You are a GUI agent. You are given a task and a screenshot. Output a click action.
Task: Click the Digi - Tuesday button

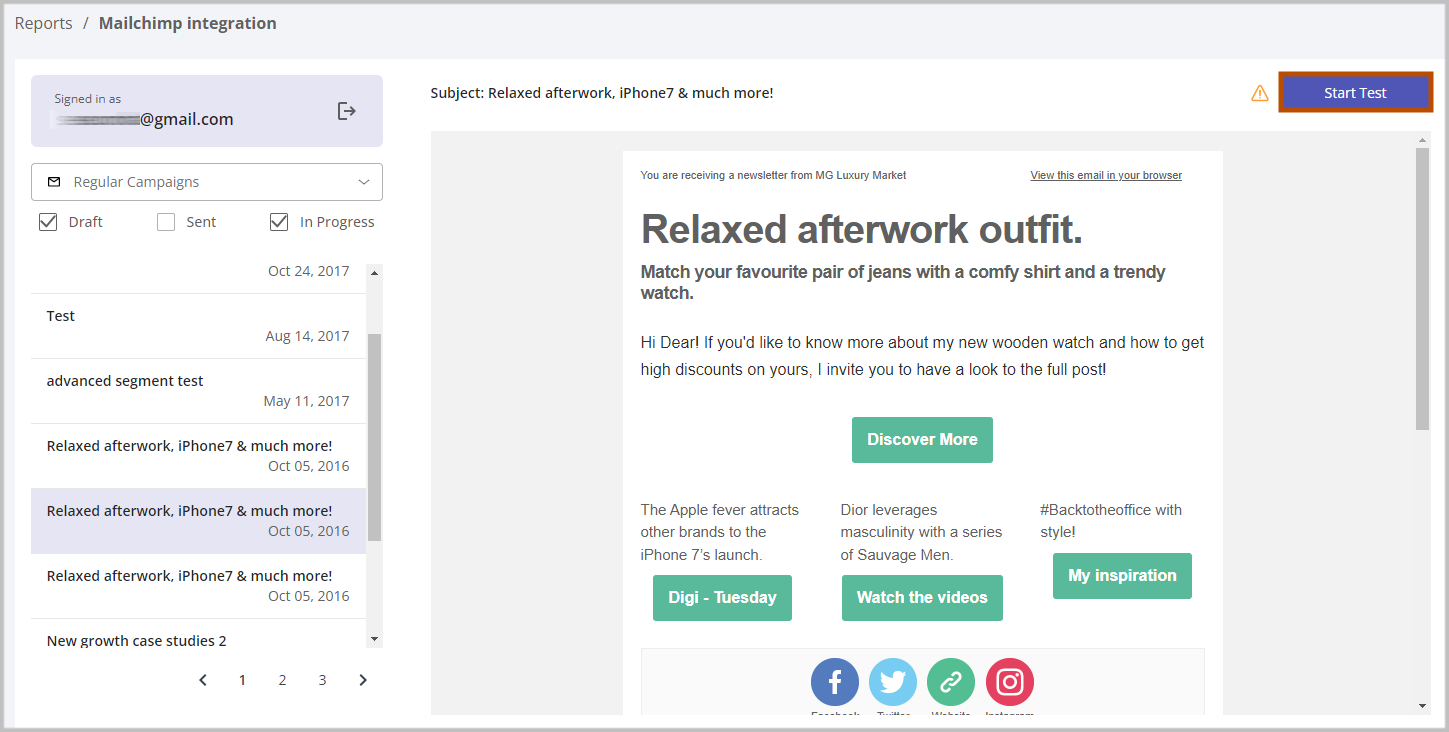click(x=722, y=598)
